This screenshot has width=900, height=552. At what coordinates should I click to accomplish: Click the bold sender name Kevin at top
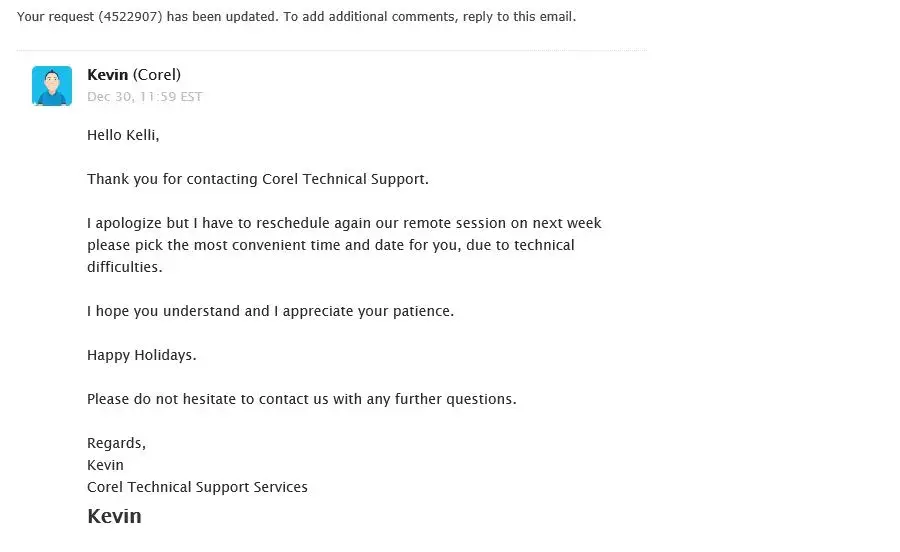(108, 75)
